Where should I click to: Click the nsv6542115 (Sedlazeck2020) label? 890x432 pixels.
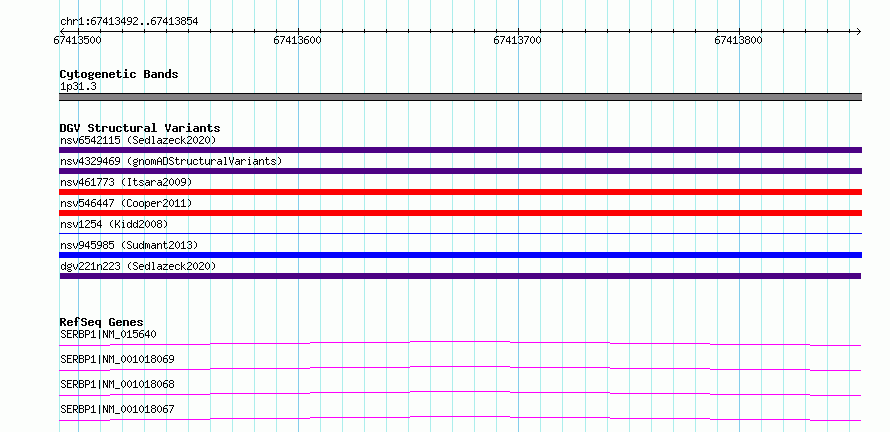pyautogui.click(x=138, y=140)
